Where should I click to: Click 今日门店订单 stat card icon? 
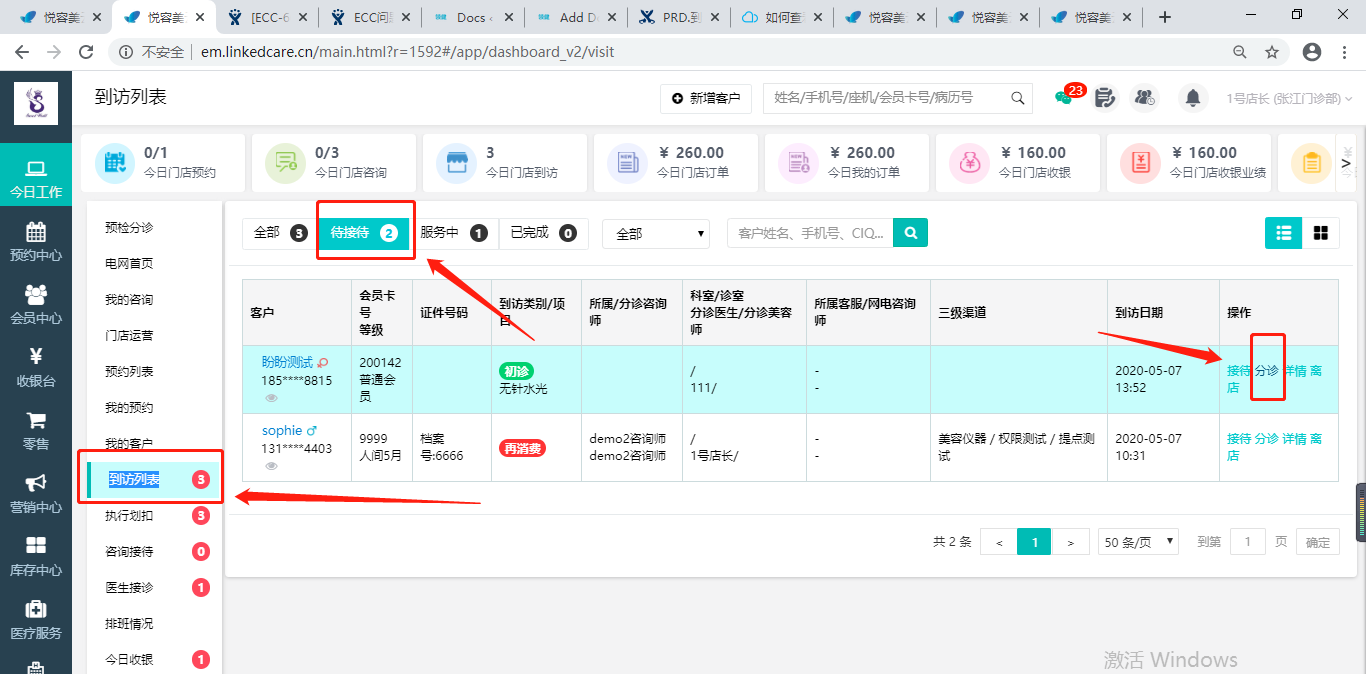pos(627,163)
